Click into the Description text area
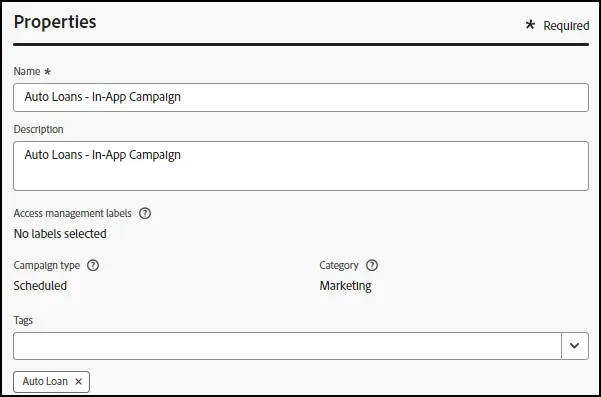The height and width of the screenshot is (397, 601). pos(301,166)
